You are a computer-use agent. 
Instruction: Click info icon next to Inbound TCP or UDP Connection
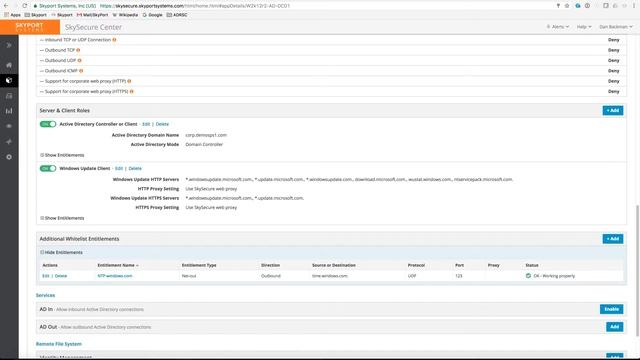pyautogui.click(x=114, y=40)
